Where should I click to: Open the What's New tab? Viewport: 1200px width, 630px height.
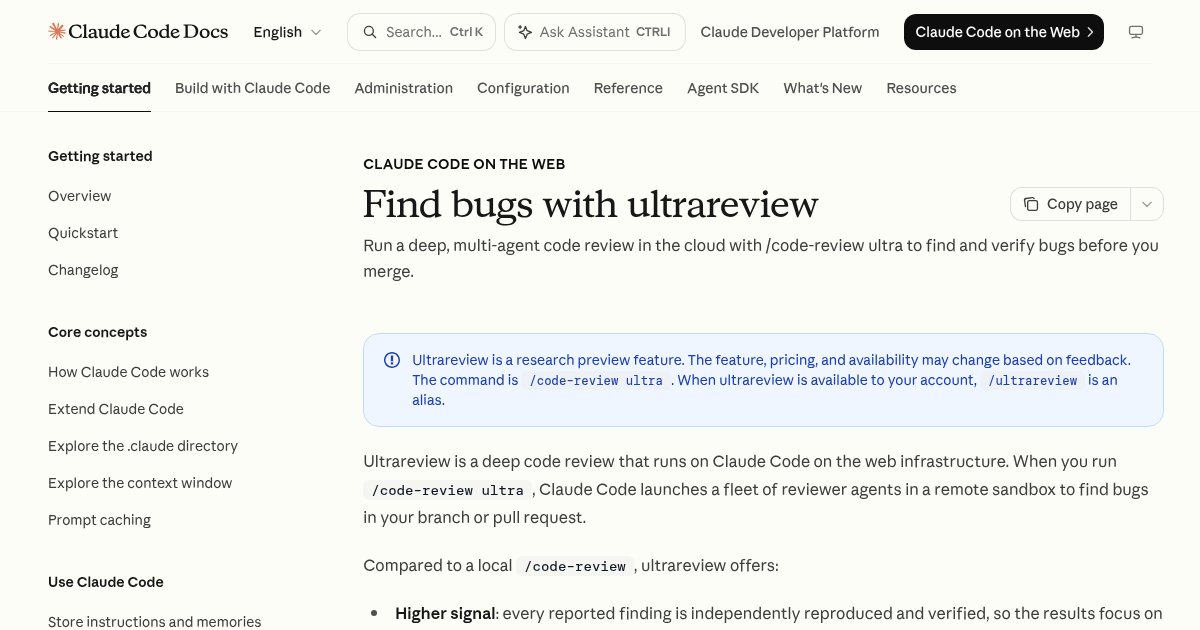822,88
